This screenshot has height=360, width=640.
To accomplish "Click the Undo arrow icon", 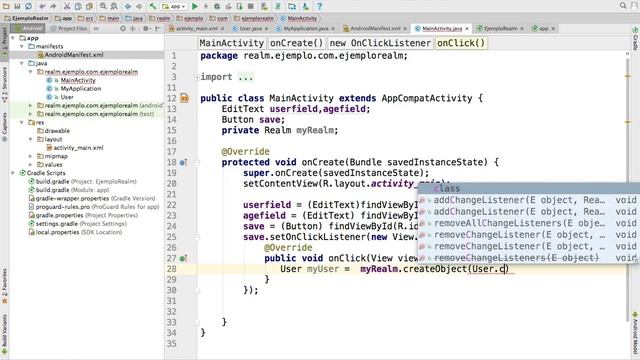I will click(42, 6).
